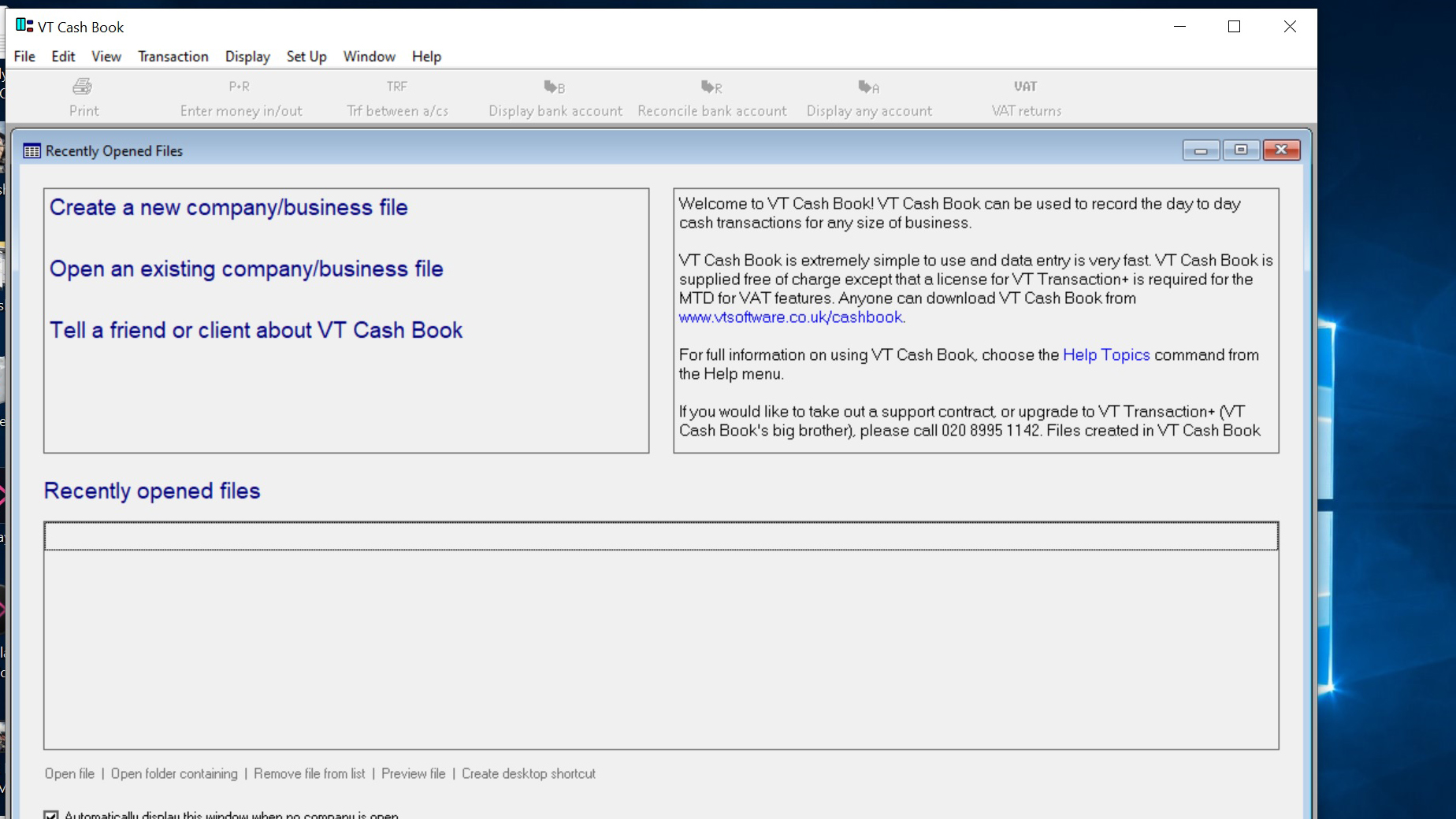Toggle the automatically display this window checkbox

coord(51,815)
